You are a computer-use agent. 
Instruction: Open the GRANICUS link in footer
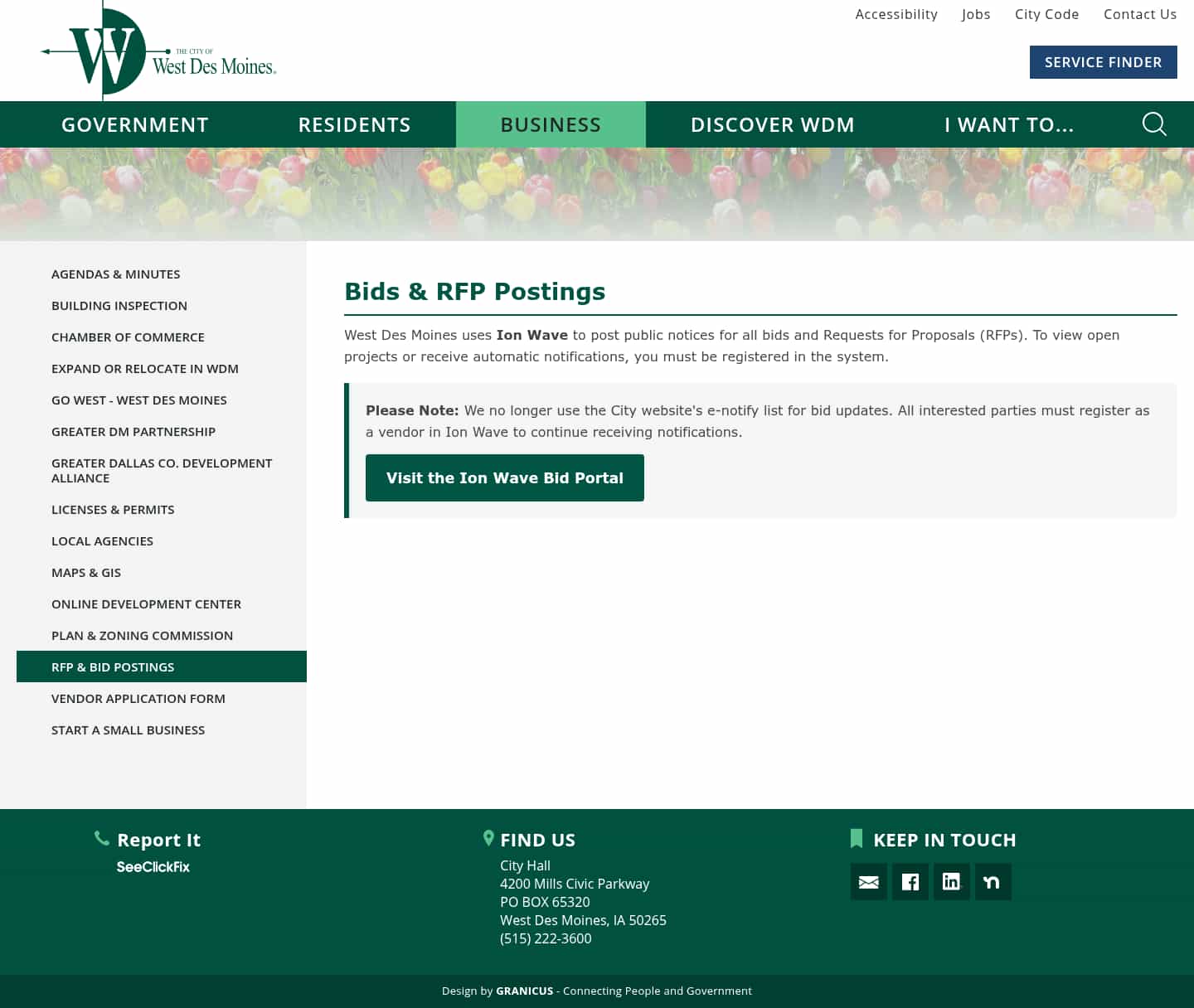point(524,991)
